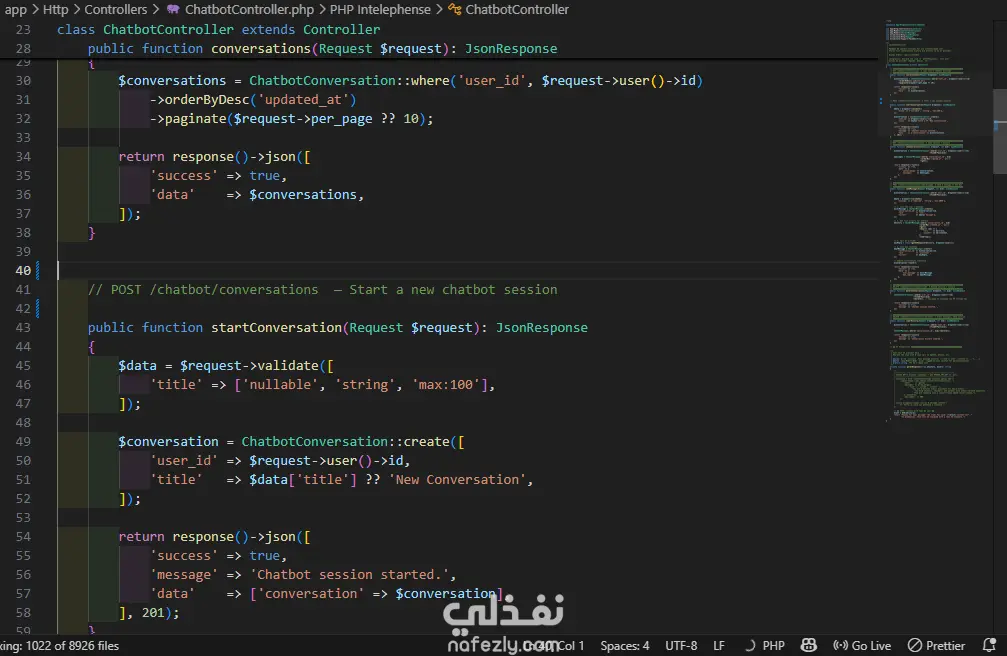Click ChatbotConversation::where on line 30
The image size is (1007, 656).
(x=349, y=80)
